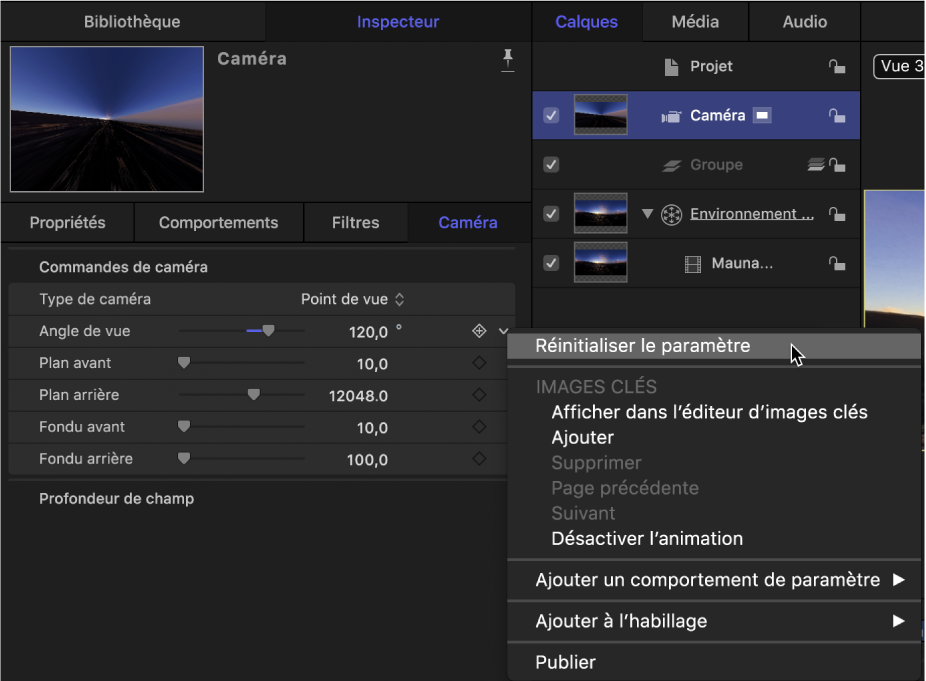The image size is (926, 681).
Task: Switch to the Média tab
Action: (x=694, y=21)
